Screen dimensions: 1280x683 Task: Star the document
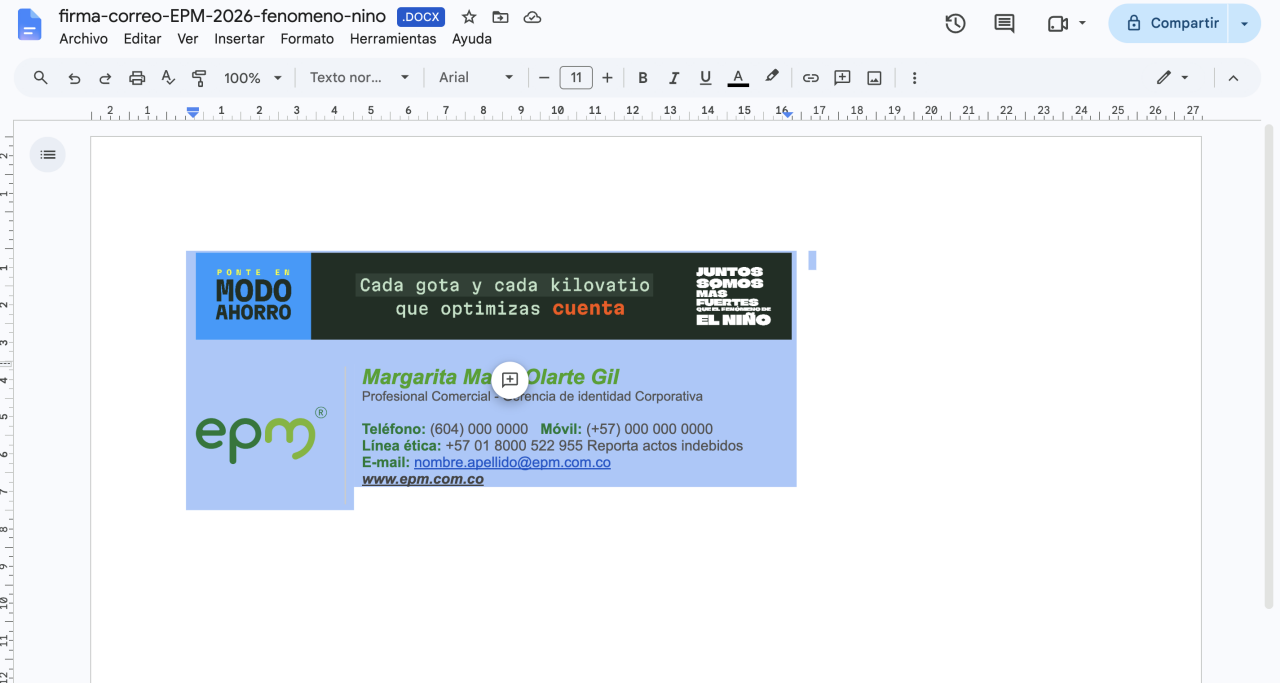click(469, 17)
